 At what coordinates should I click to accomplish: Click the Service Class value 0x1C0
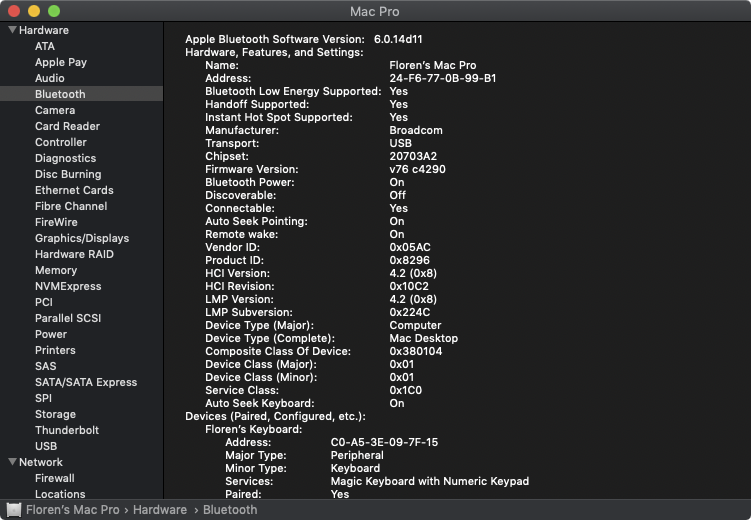click(406, 390)
